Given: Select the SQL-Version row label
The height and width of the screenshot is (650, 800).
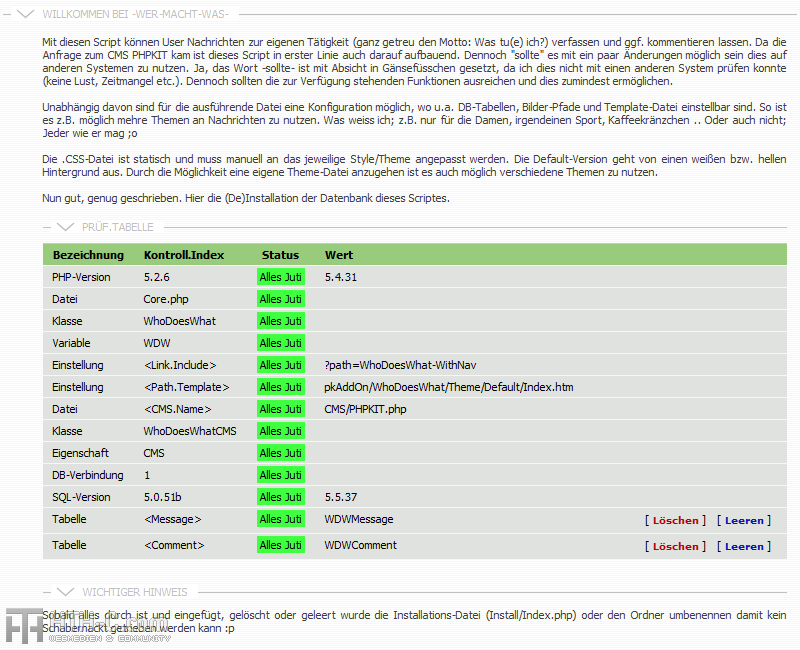Looking at the screenshot, I should pyautogui.click(x=81, y=496).
